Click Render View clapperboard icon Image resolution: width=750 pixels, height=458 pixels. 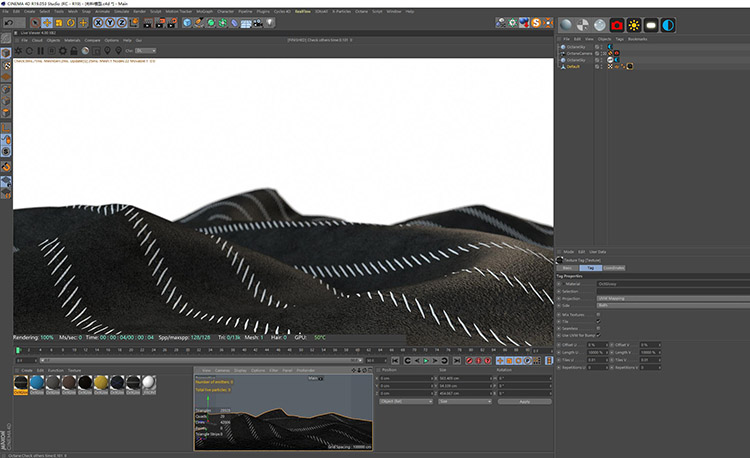coord(148,22)
